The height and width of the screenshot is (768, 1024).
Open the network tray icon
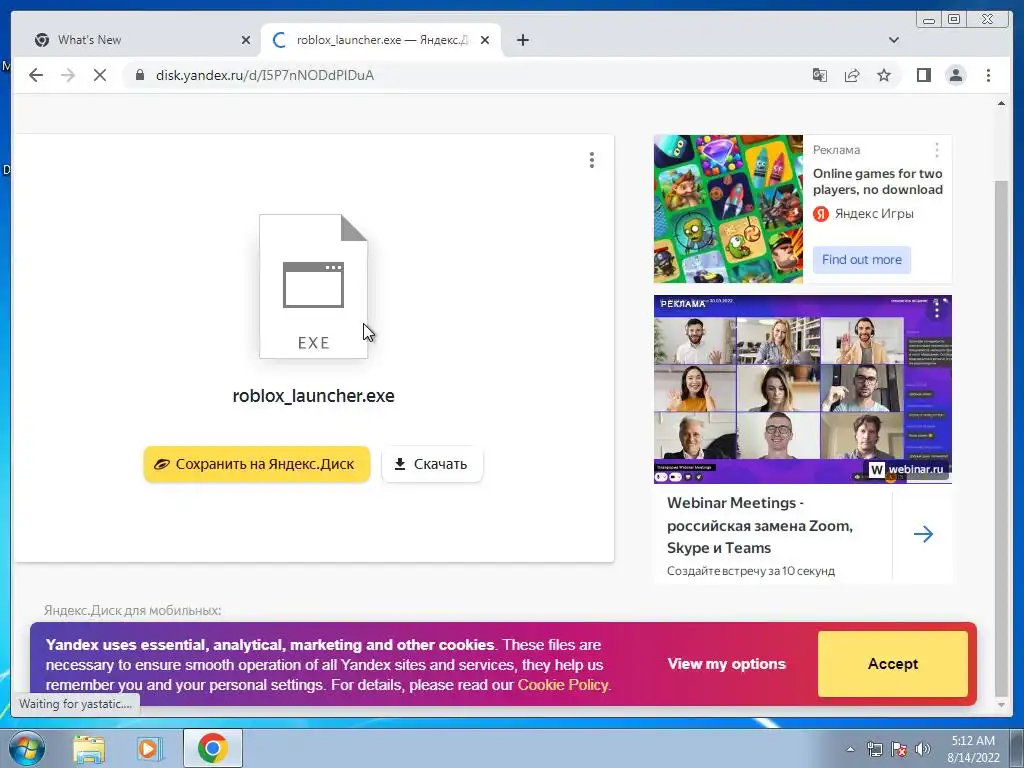tap(874, 750)
